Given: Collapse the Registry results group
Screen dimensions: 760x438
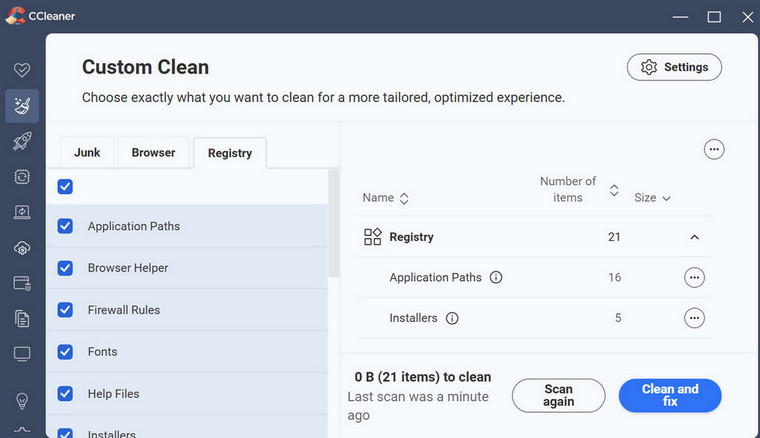Looking at the screenshot, I should (x=694, y=237).
